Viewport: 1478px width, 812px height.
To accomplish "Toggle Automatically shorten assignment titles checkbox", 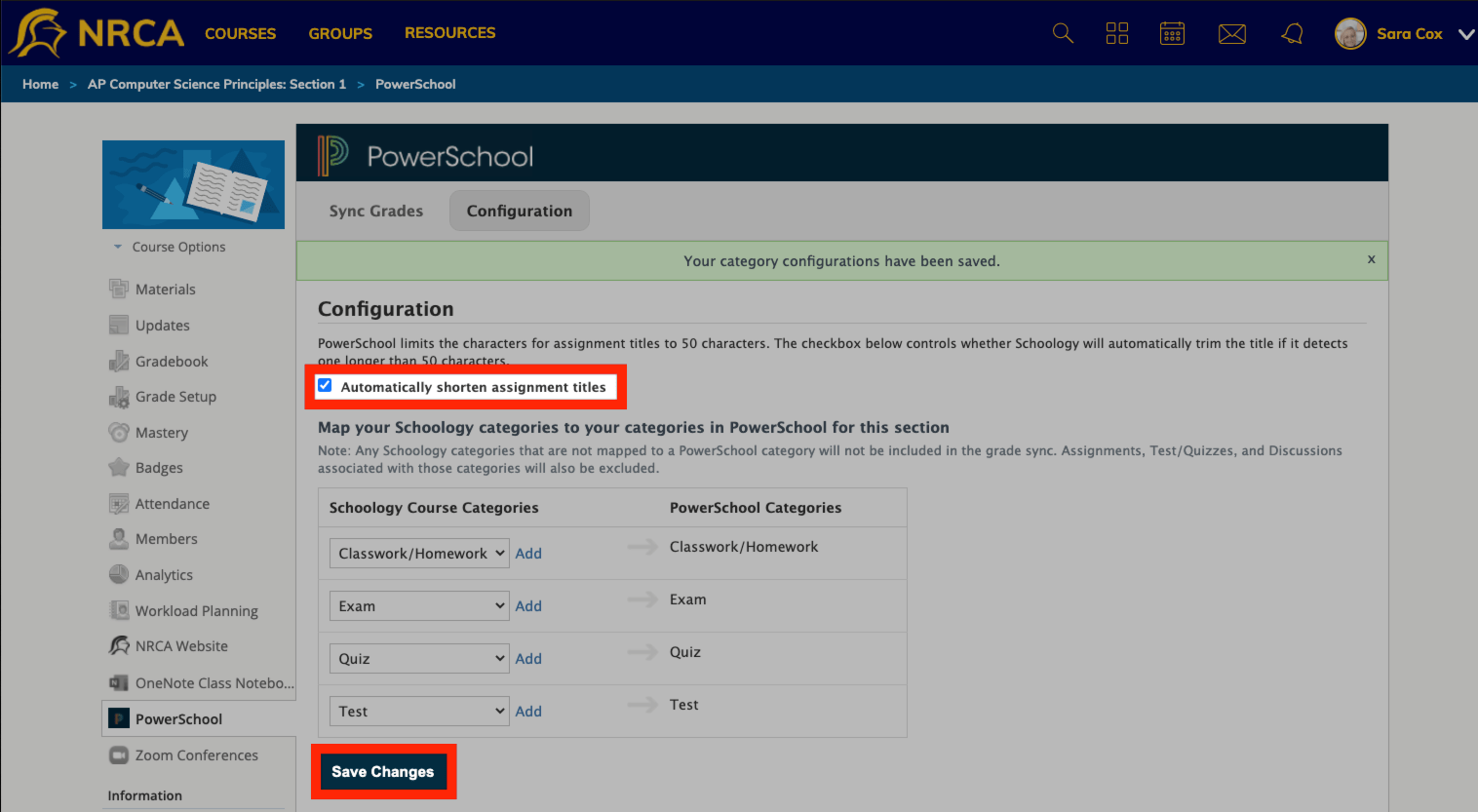I will (325, 385).
